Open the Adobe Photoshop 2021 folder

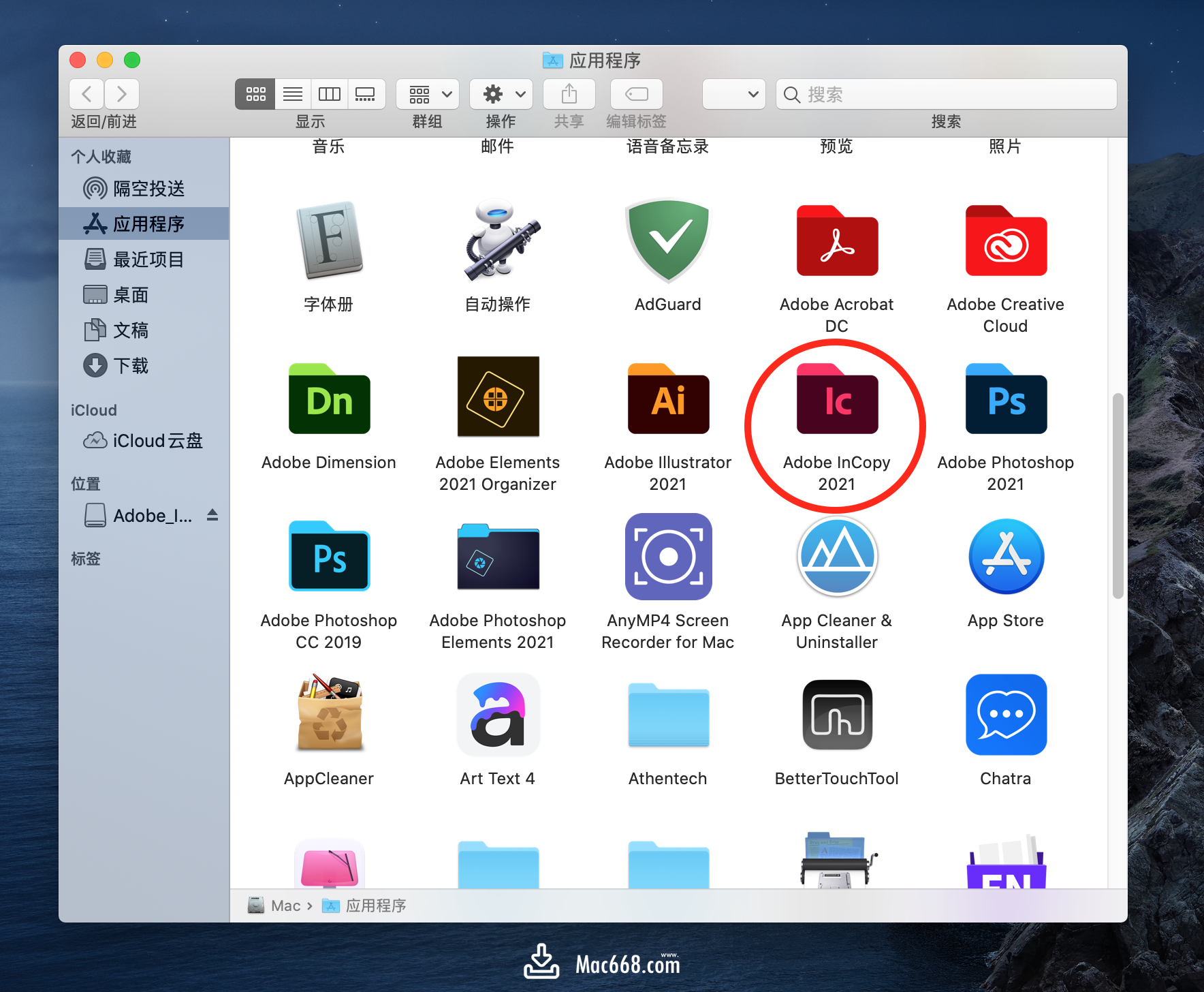(x=1006, y=399)
